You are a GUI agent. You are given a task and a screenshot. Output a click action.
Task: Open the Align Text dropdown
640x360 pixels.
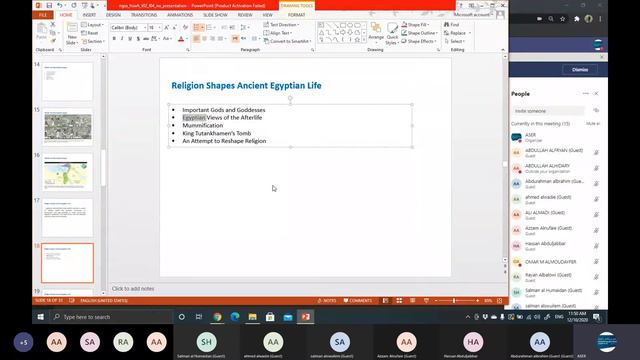click(x=278, y=33)
